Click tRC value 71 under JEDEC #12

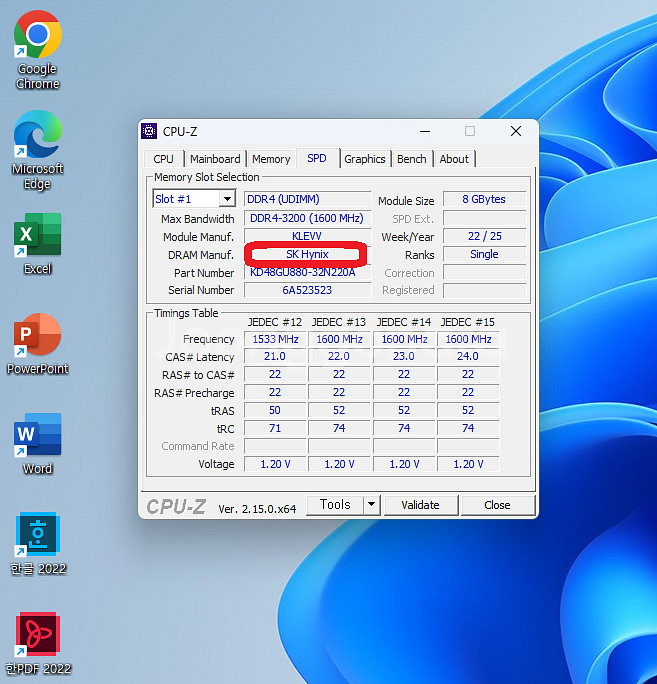275,428
